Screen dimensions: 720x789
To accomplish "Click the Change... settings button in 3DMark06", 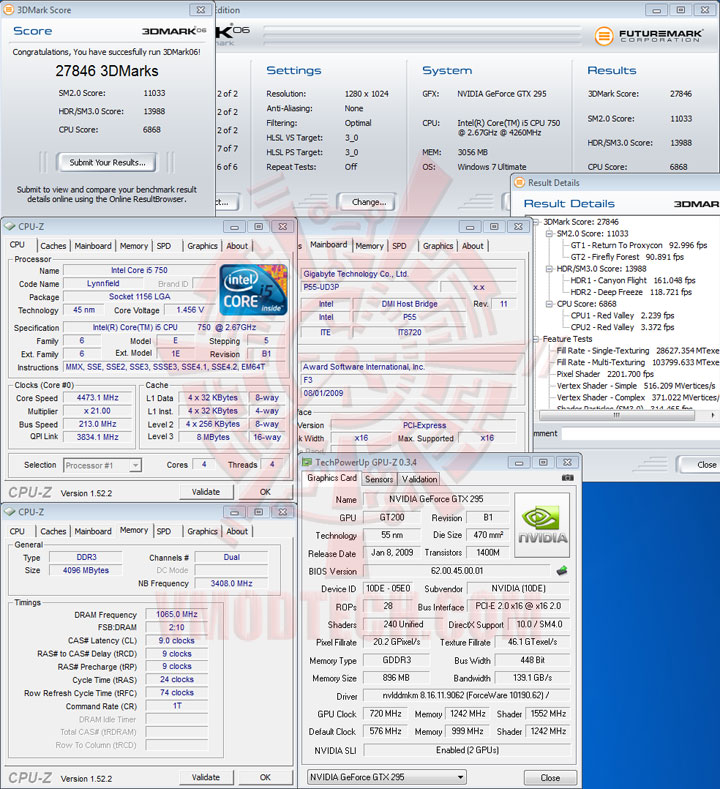I will tap(368, 202).
